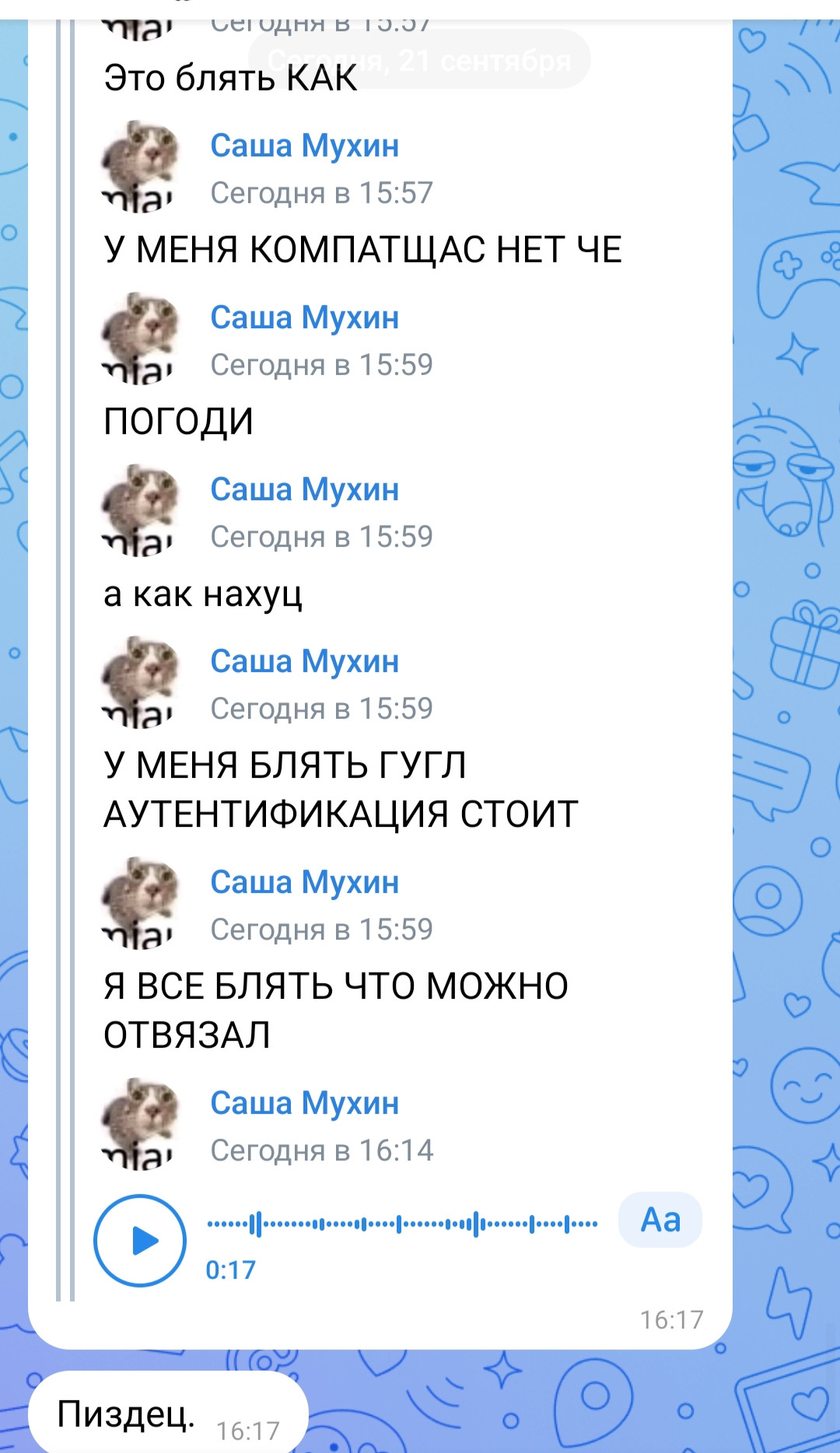Open Саша Мухин name above ПОГОДИ
Screen dimensions: 840x1453
click(305, 317)
